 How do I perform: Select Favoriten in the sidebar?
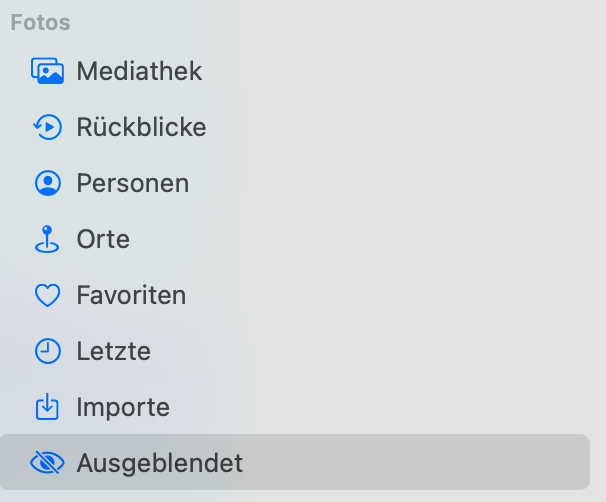[131, 296]
